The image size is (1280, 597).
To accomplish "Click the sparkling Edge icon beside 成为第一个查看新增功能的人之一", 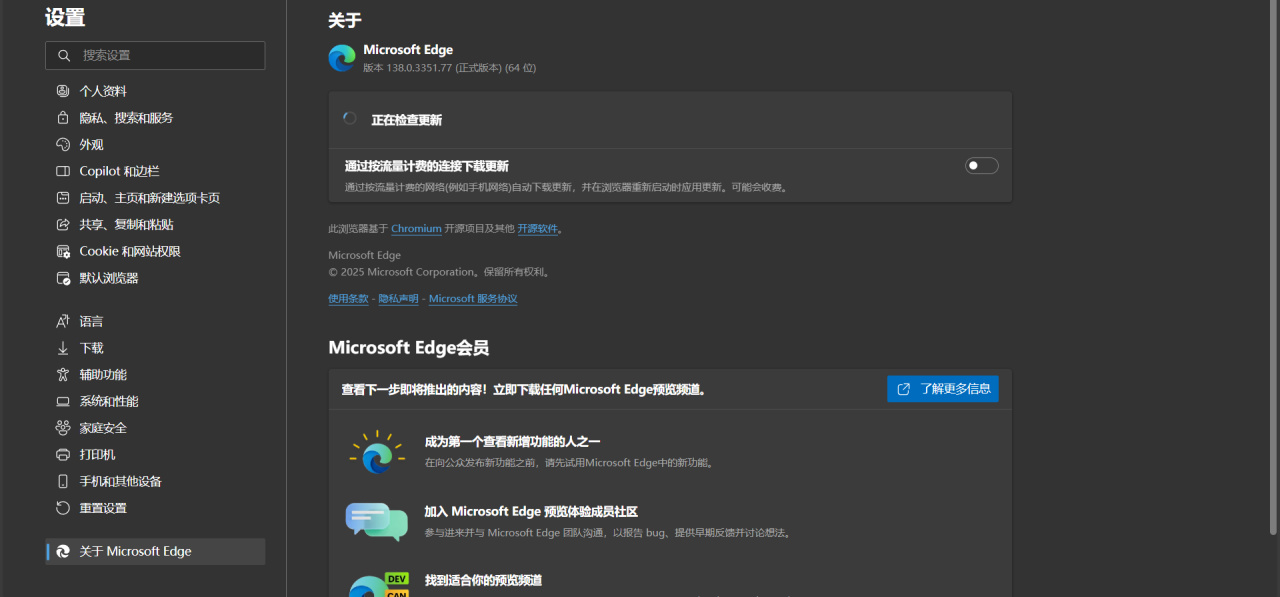I will point(377,452).
